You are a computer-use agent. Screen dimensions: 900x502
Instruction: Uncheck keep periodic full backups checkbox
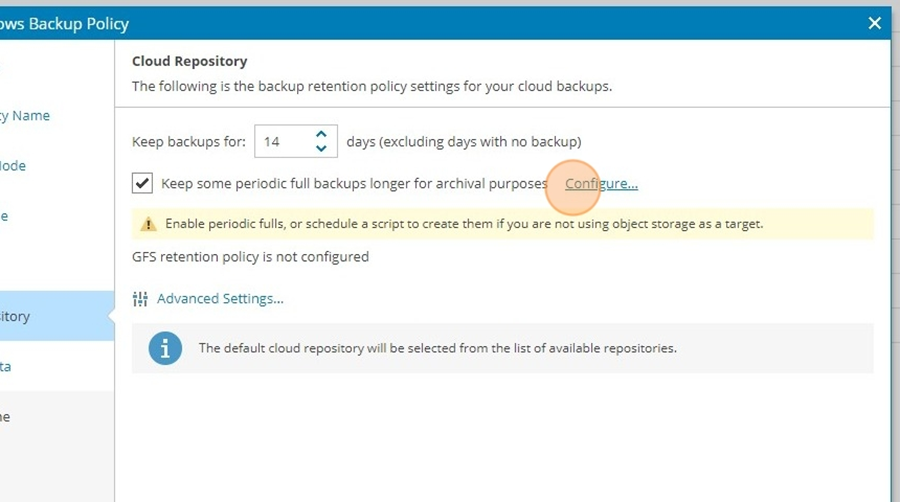(x=142, y=184)
